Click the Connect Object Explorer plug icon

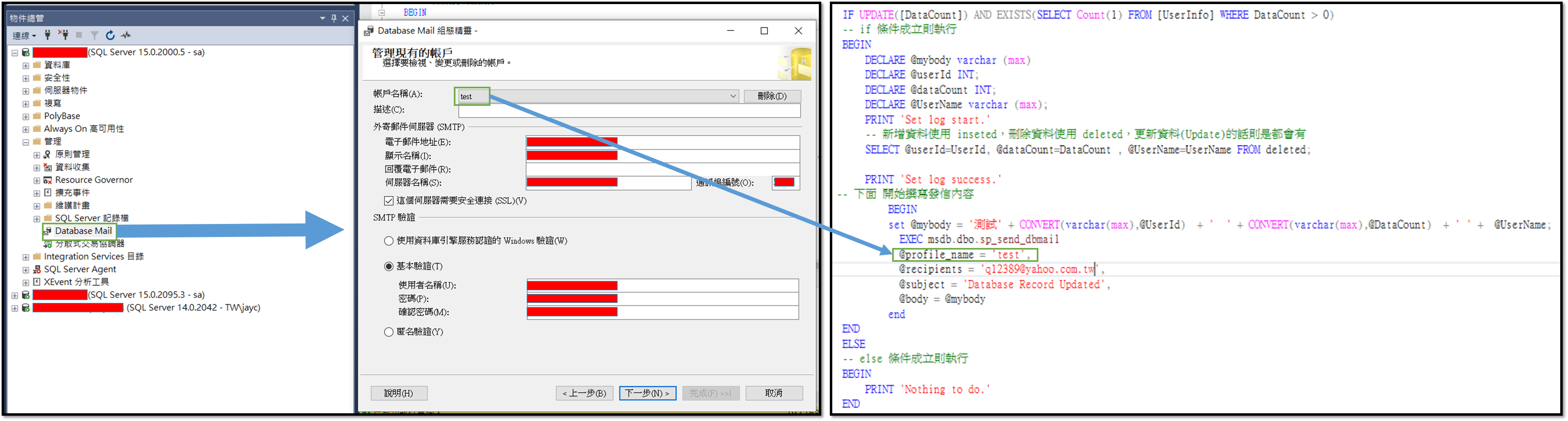(x=48, y=35)
